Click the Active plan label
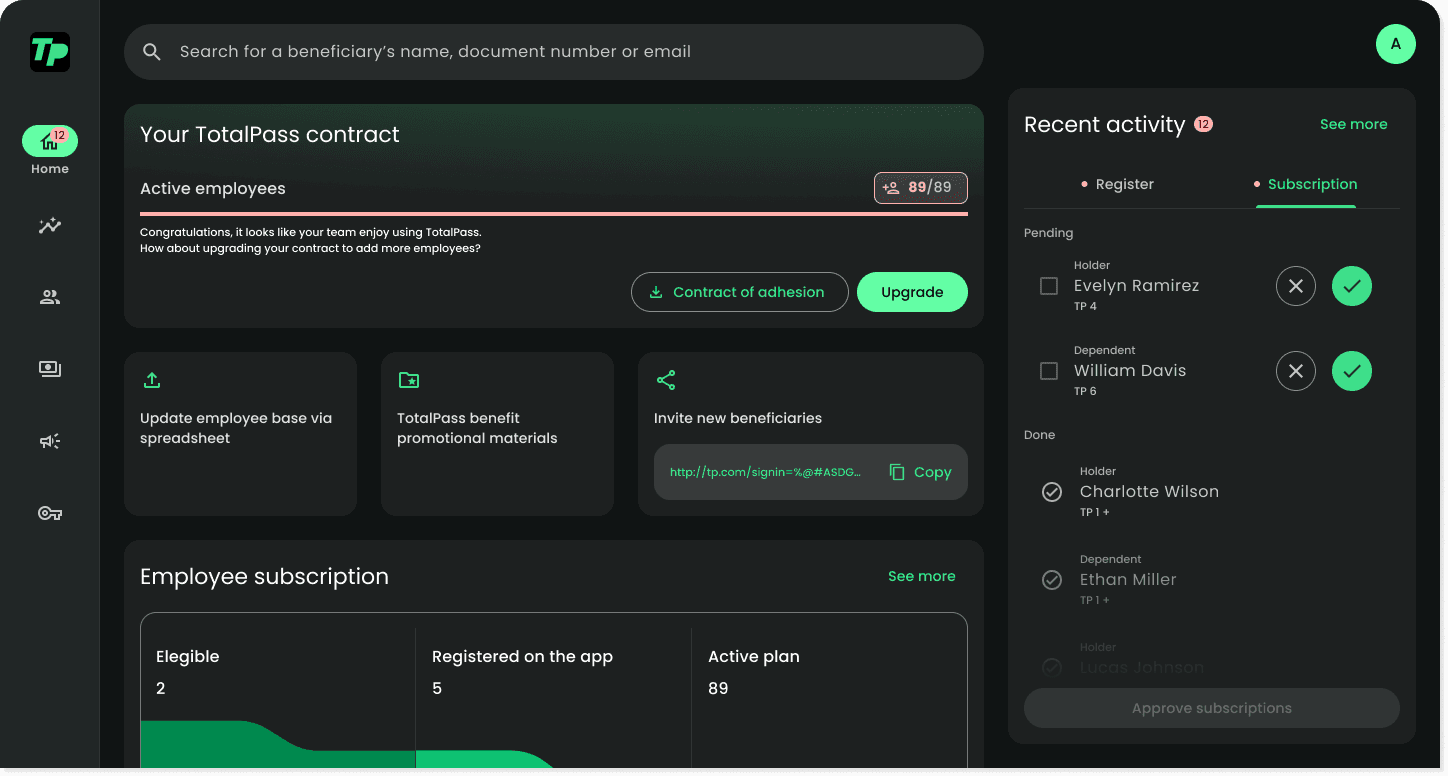This screenshot has width=1448, height=776. 754,657
